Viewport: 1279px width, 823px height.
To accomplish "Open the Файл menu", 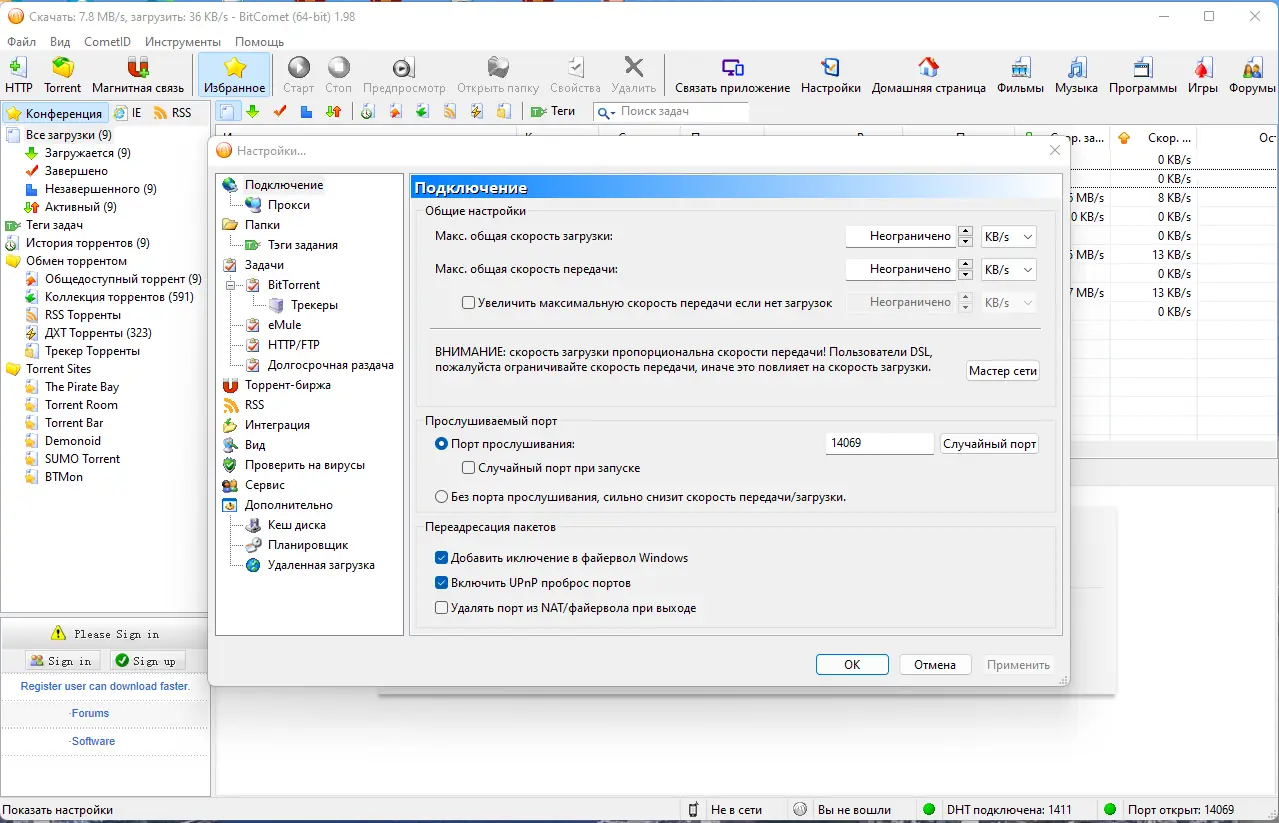I will (x=21, y=42).
